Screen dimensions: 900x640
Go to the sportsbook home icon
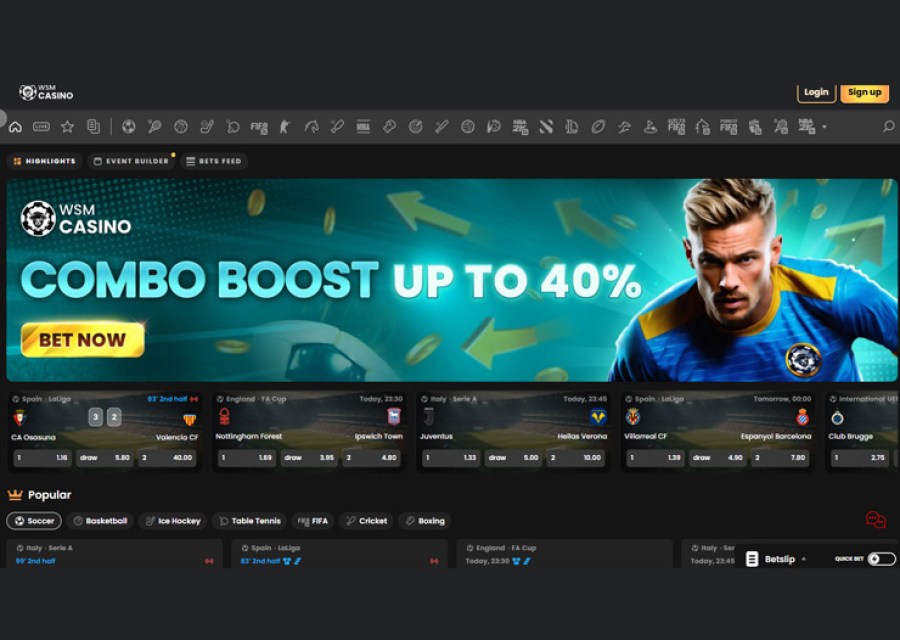point(15,127)
